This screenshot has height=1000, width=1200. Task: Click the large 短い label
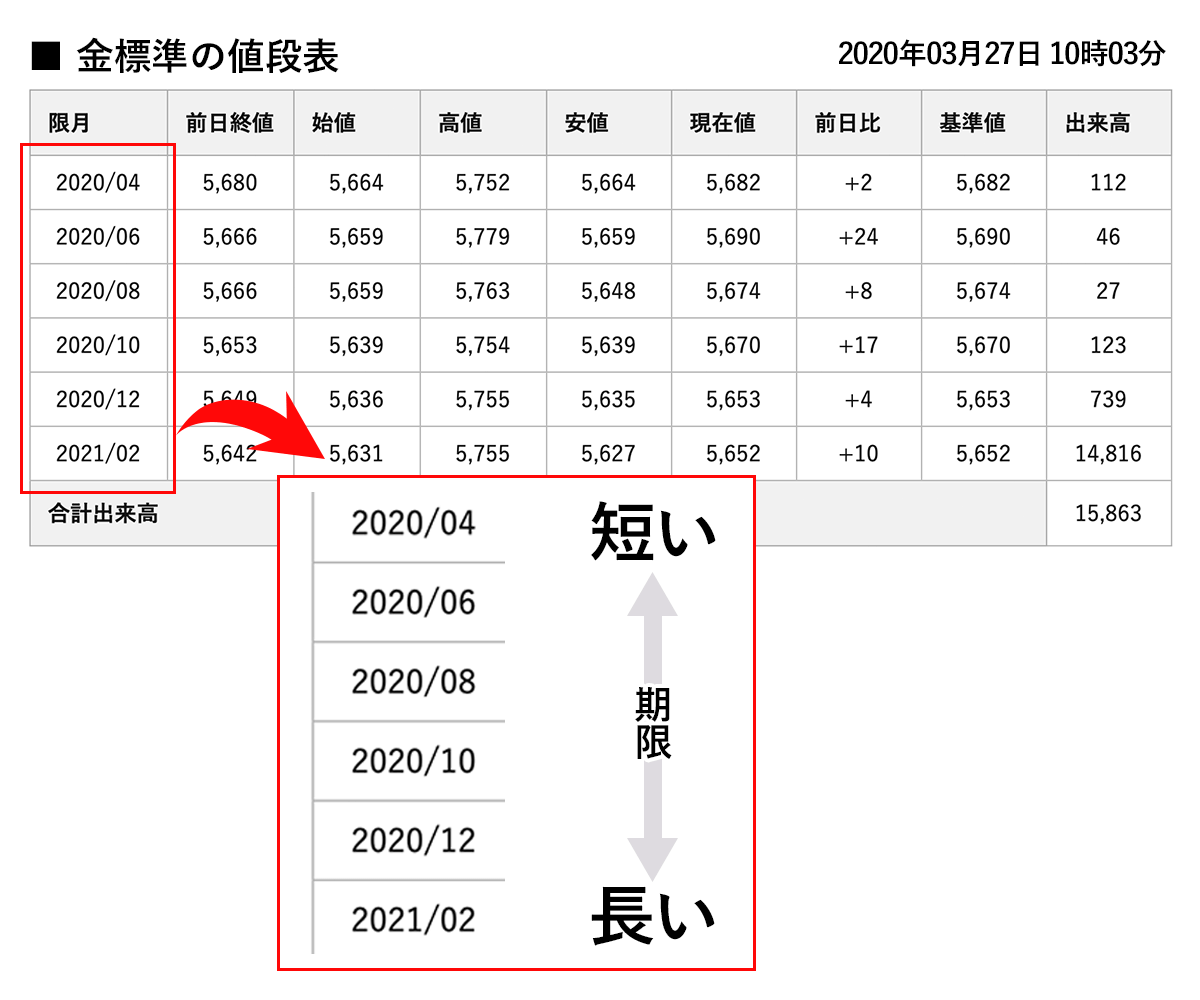652,530
